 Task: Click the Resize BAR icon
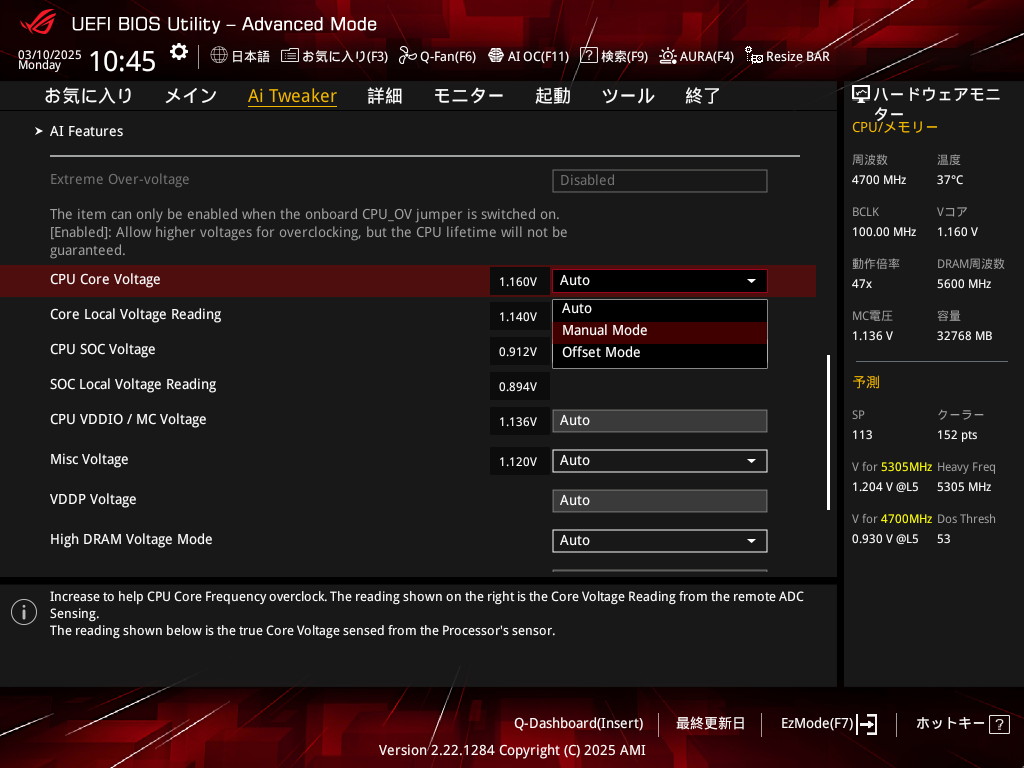(x=753, y=56)
